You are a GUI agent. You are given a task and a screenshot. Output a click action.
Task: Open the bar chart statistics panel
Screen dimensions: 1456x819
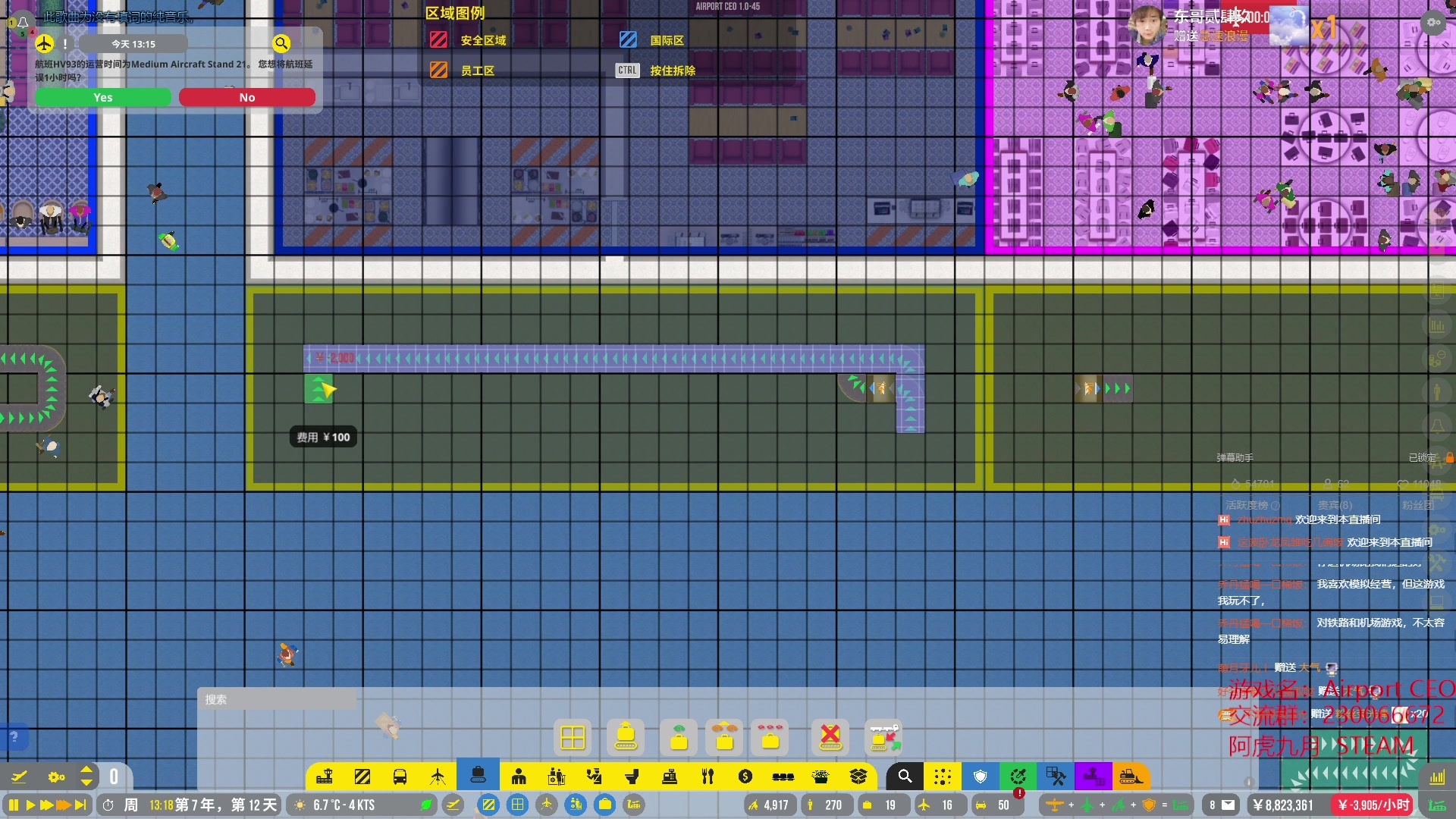1437,777
